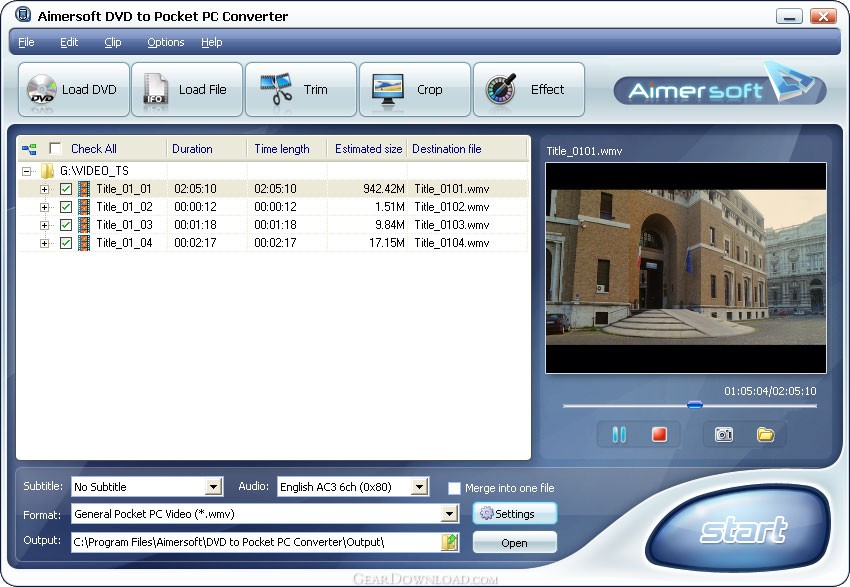This screenshot has width=850, height=587.
Task: Take a snapshot with the camera icon
Action: tap(724, 435)
